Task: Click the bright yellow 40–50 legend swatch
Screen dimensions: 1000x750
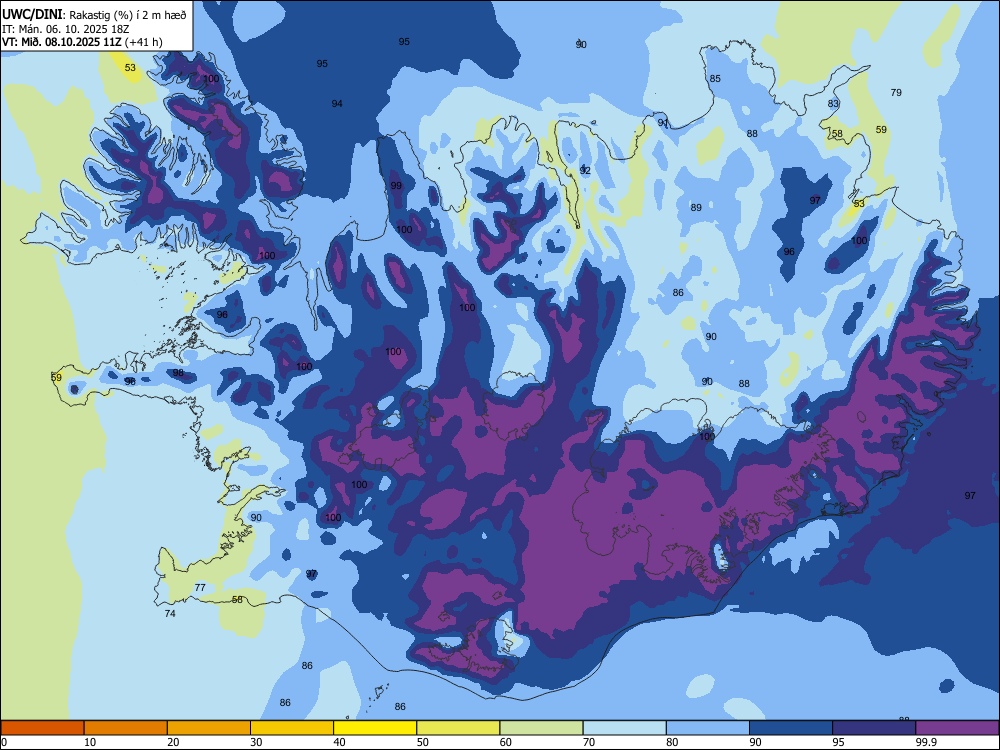Action: click(x=375, y=728)
